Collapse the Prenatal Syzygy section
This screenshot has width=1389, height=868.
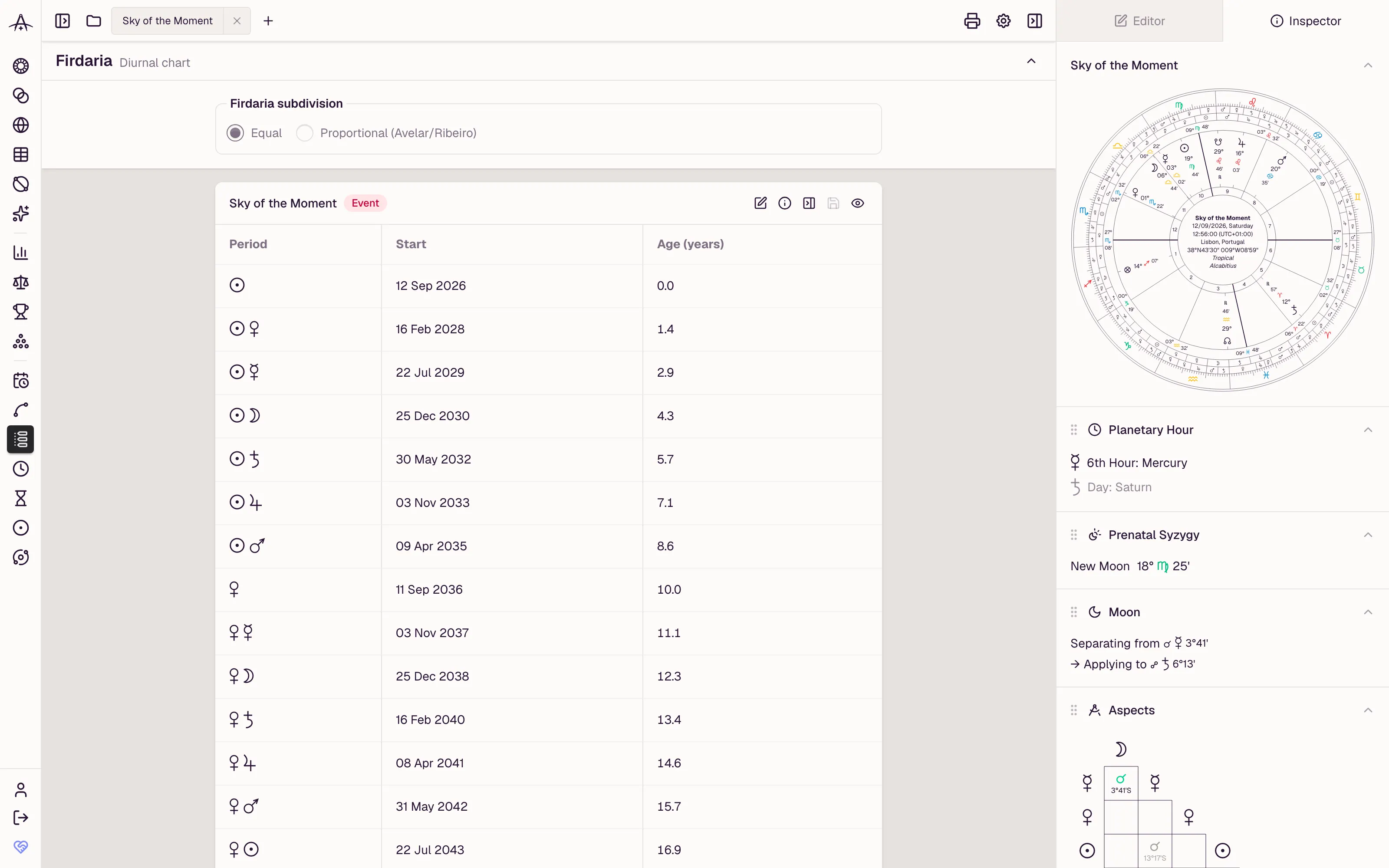1368,535
